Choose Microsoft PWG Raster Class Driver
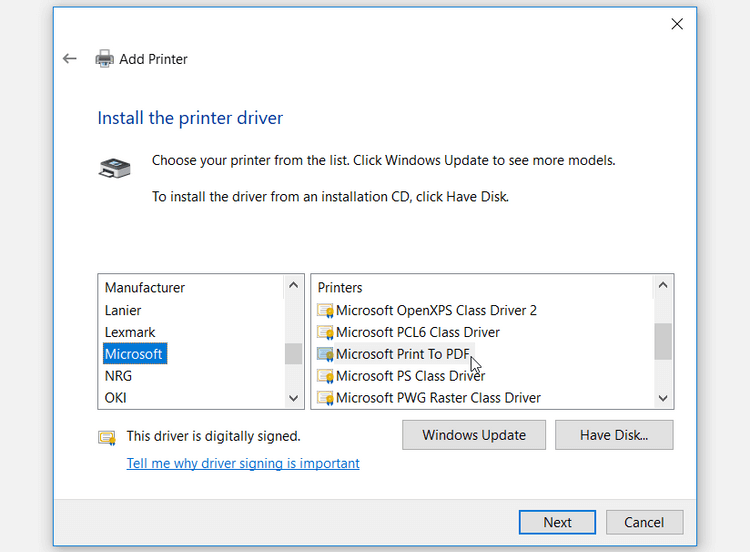 [x=438, y=398]
